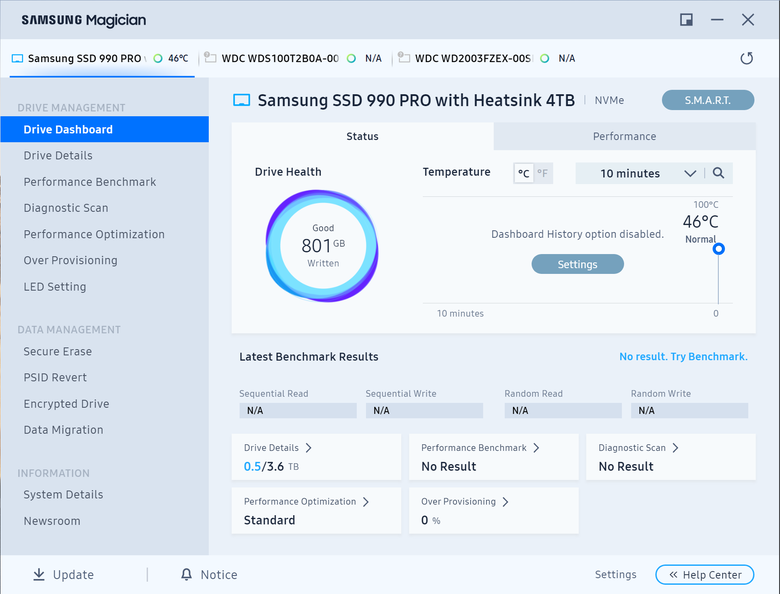Click the Settings button in temperature panel
The width and height of the screenshot is (780, 594).
pos(577,264)
